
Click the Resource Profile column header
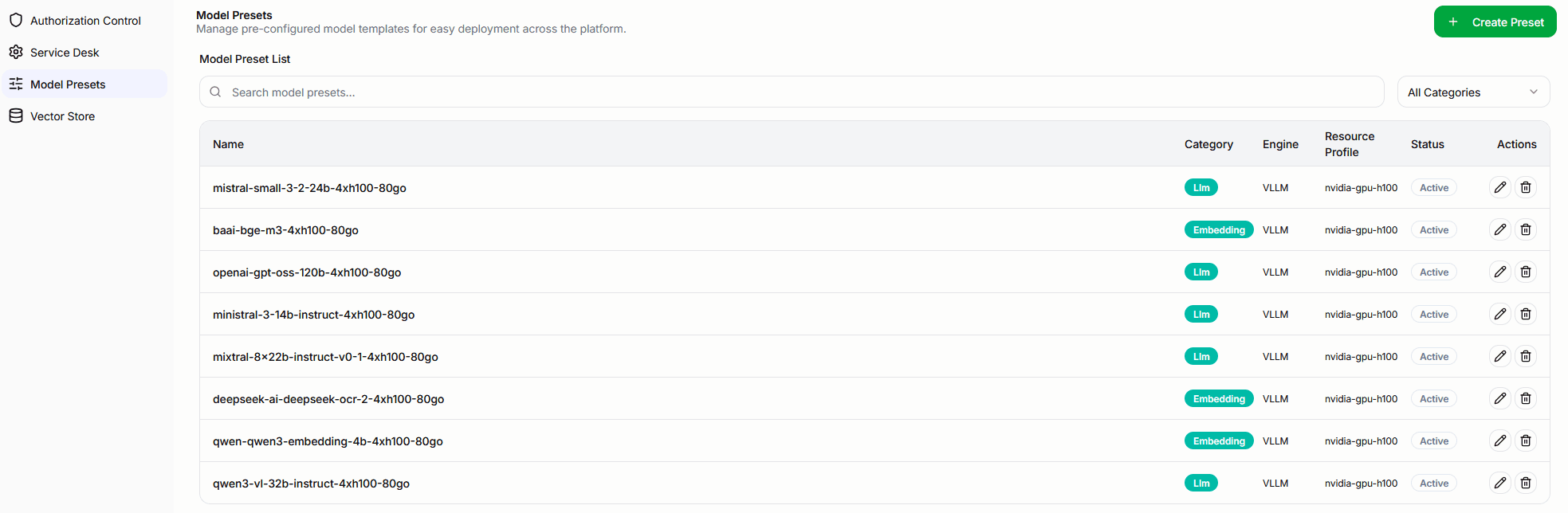(1350, 144)
